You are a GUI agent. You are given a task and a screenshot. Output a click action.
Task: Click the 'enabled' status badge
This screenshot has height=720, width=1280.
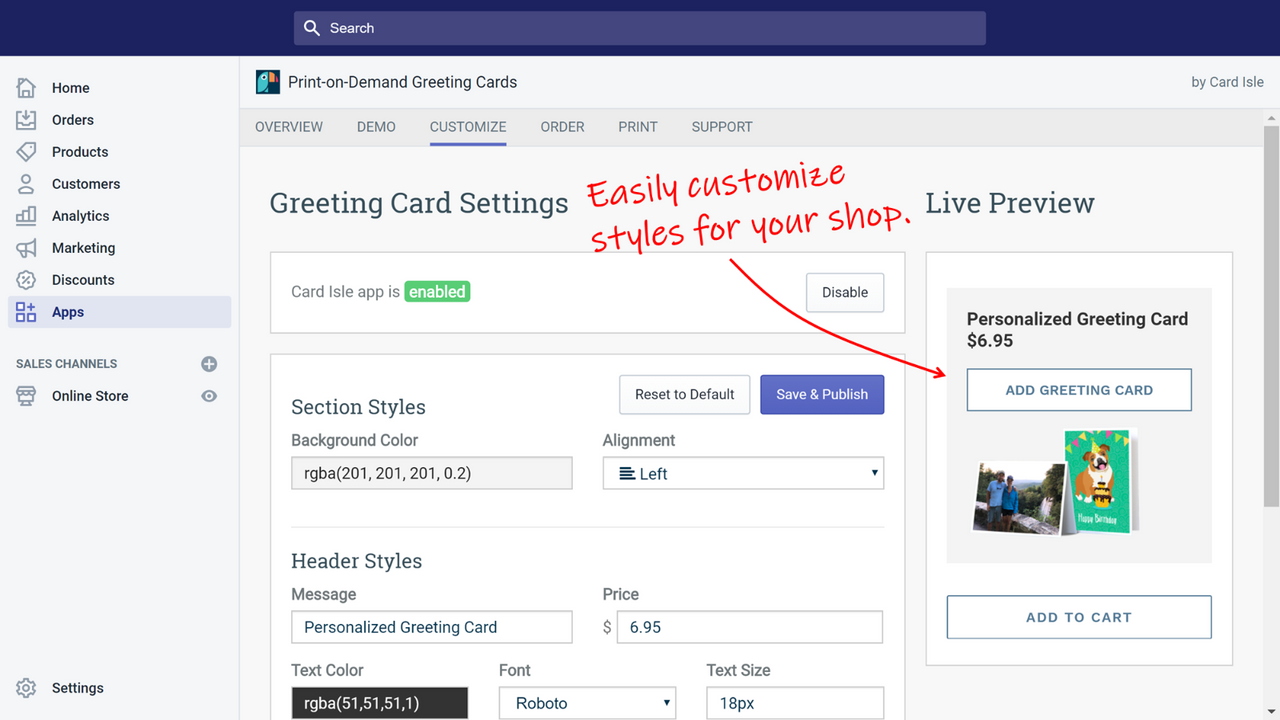point(437,292)
